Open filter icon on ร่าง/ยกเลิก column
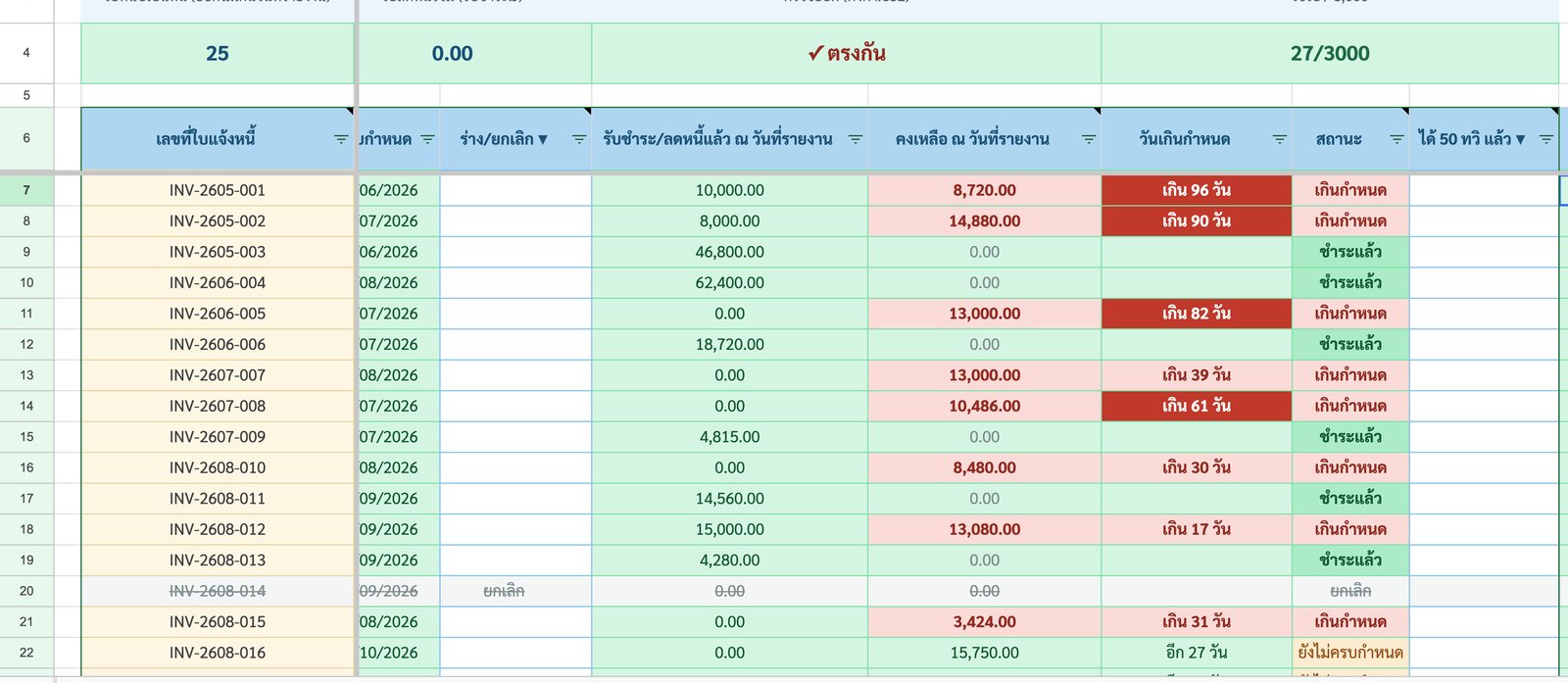 click(578, 139)
